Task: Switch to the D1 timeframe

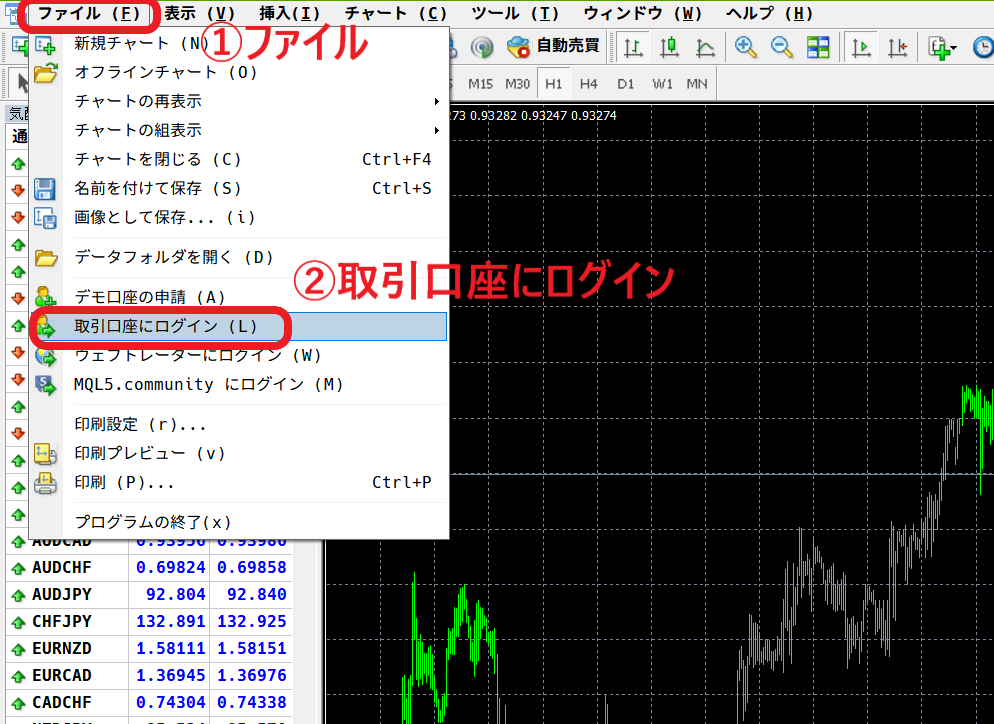Action: click(x=626, y=84)
